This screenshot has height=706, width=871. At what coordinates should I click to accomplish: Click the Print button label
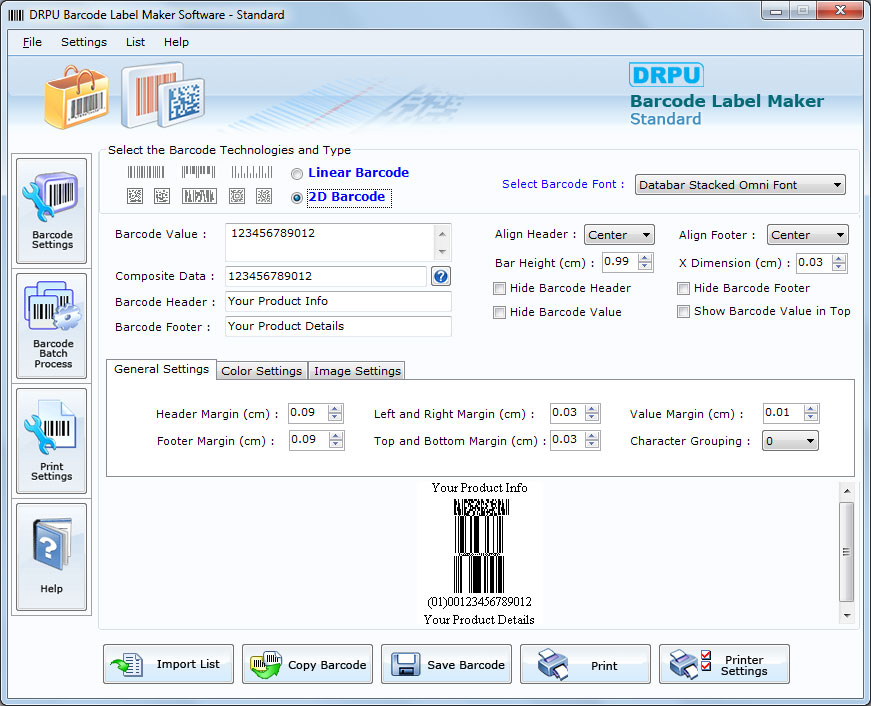[x=604, y=665]
